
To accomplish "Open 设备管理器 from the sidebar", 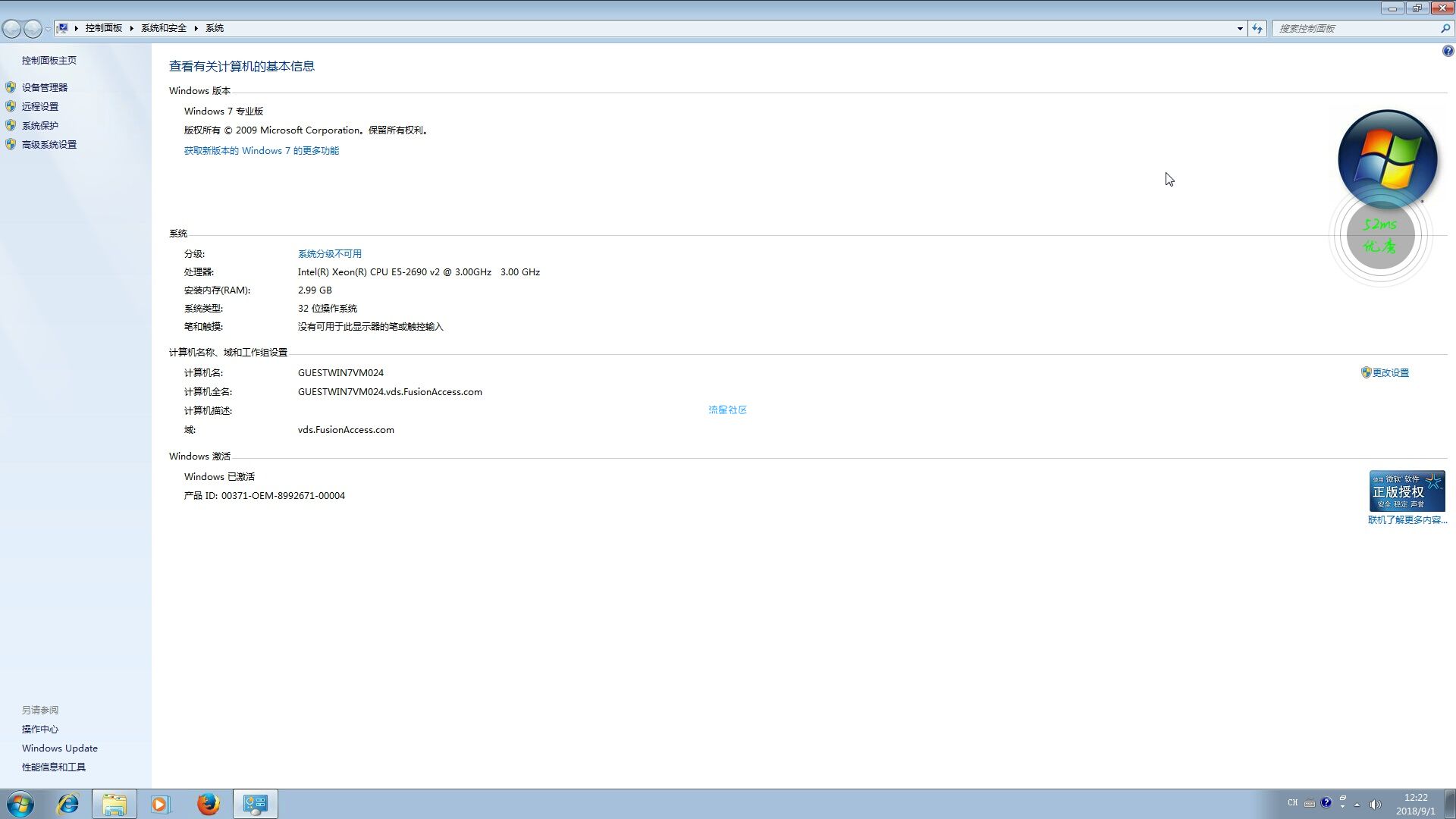I will pos(45,87).
